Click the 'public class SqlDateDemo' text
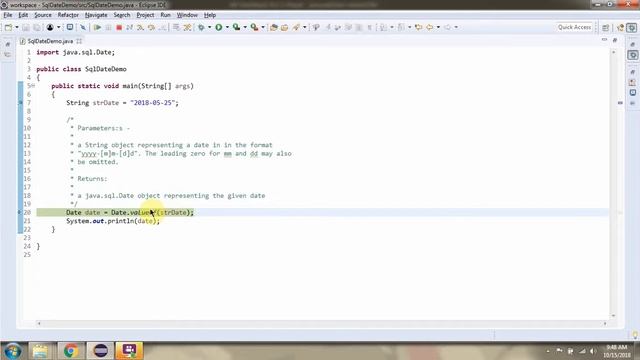This screenshot has height=360, width=640. [81, 69]
